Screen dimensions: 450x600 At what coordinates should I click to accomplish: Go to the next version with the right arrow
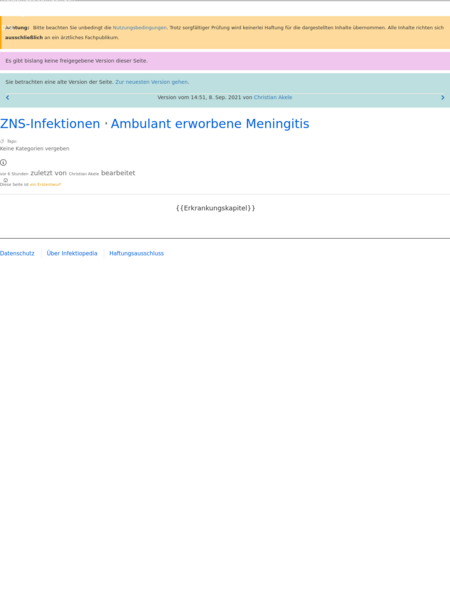[443, 98]
